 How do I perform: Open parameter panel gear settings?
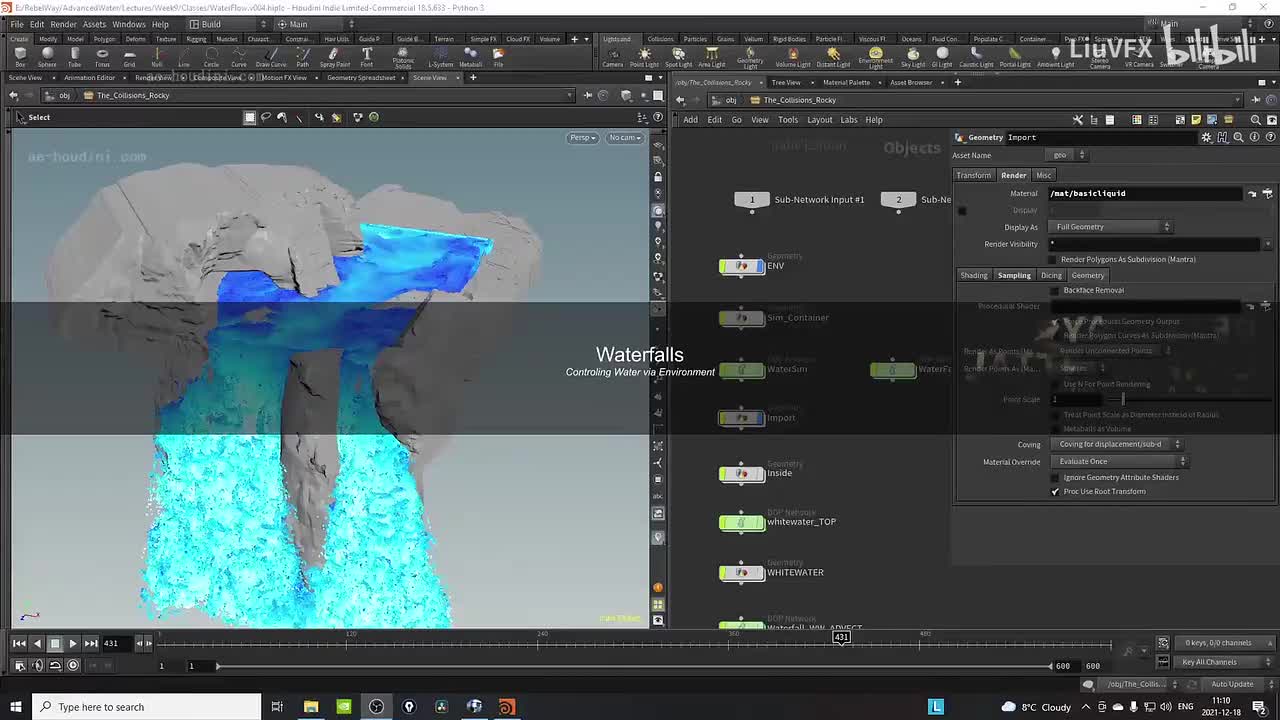point(1207,137)
